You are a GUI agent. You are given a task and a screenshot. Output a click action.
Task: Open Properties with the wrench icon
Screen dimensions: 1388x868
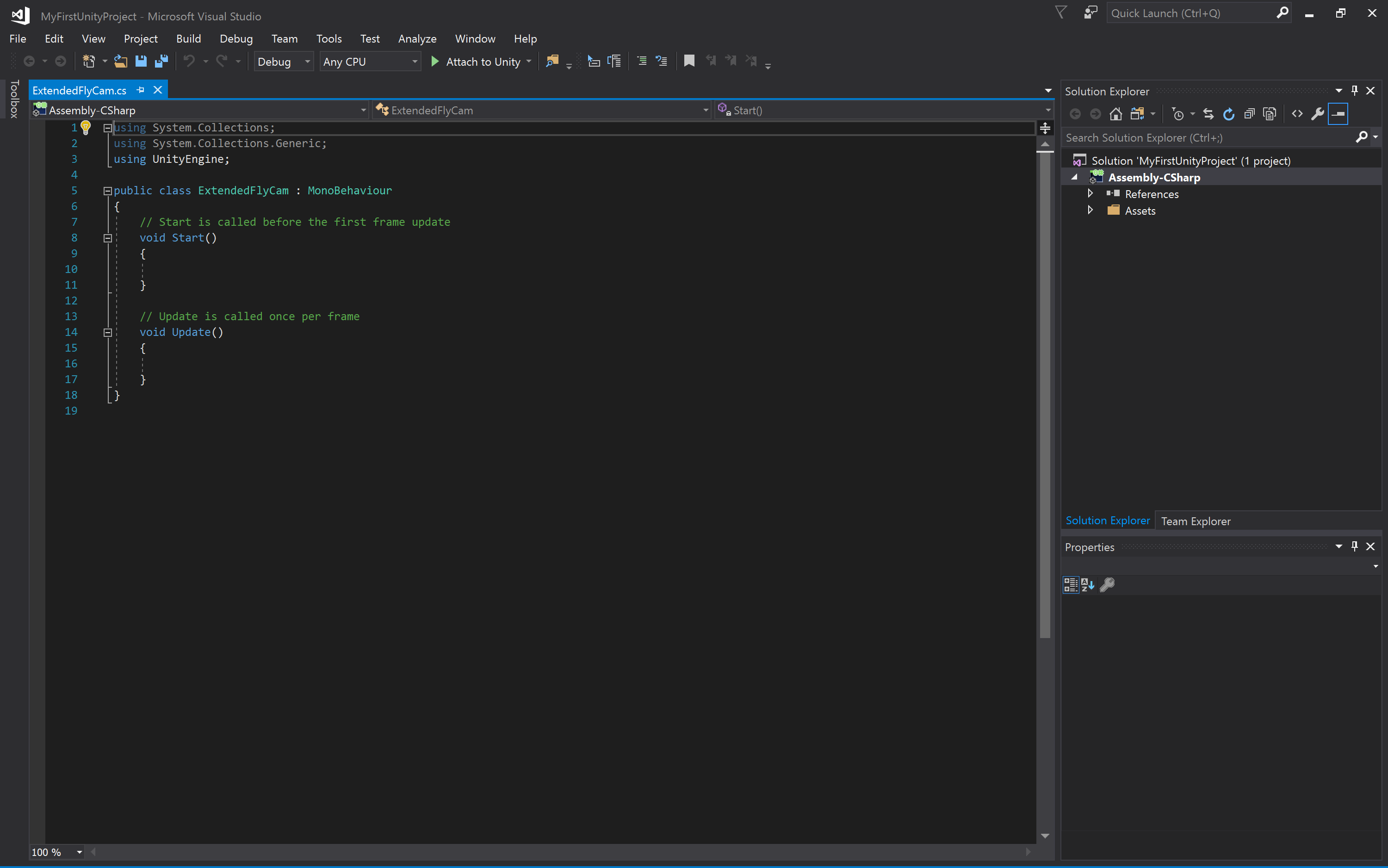pyautogui.click(x=1317, y=114)
